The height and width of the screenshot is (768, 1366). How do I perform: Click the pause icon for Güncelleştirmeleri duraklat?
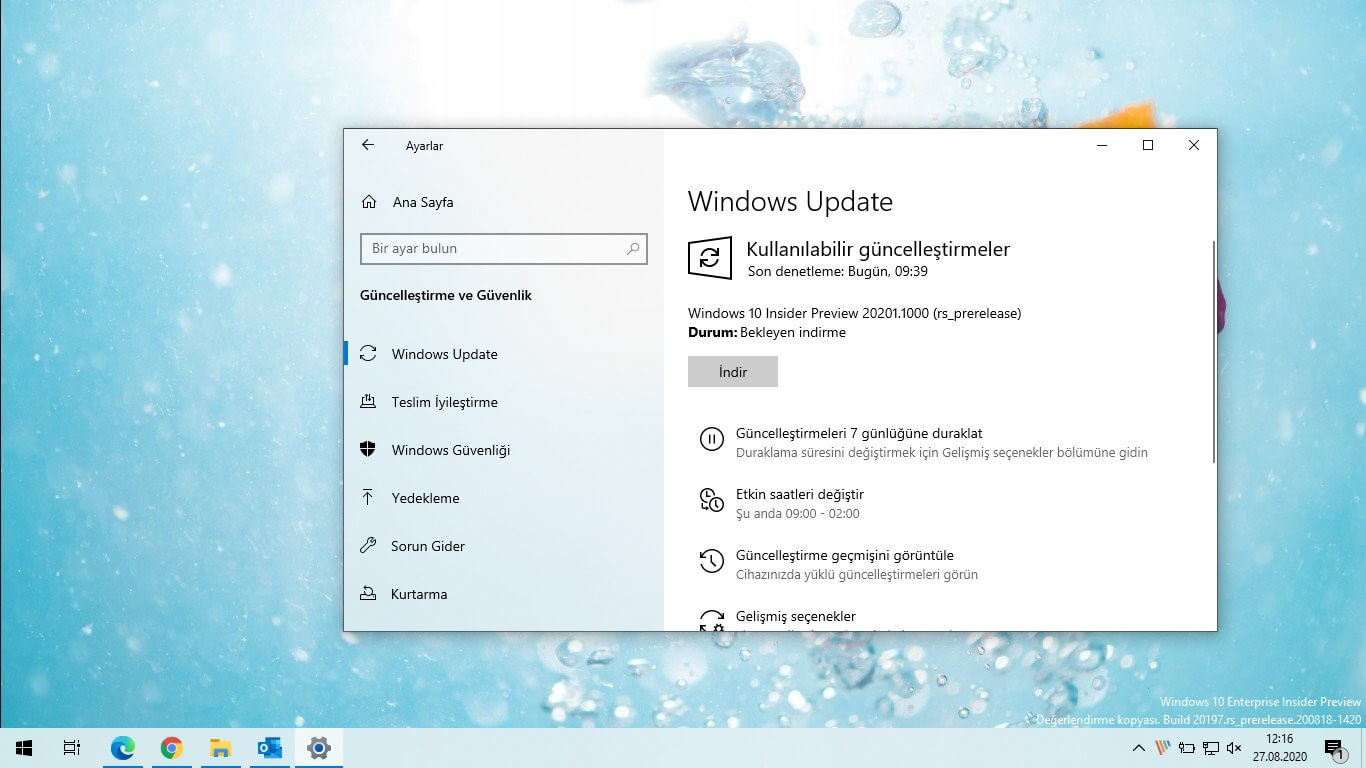click(x=711, y=439)
